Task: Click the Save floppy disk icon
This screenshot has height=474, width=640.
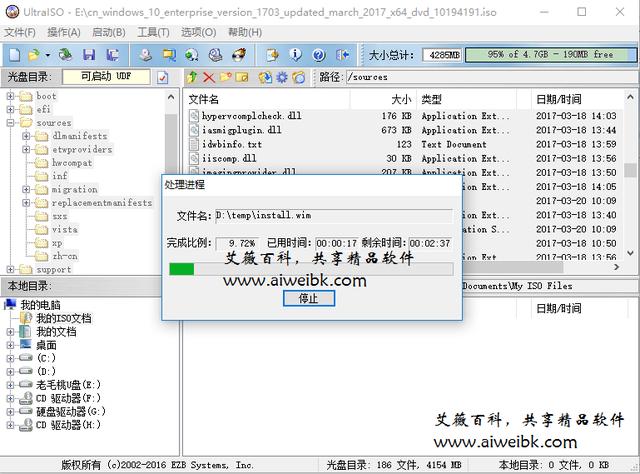Action: click(89, 55)
